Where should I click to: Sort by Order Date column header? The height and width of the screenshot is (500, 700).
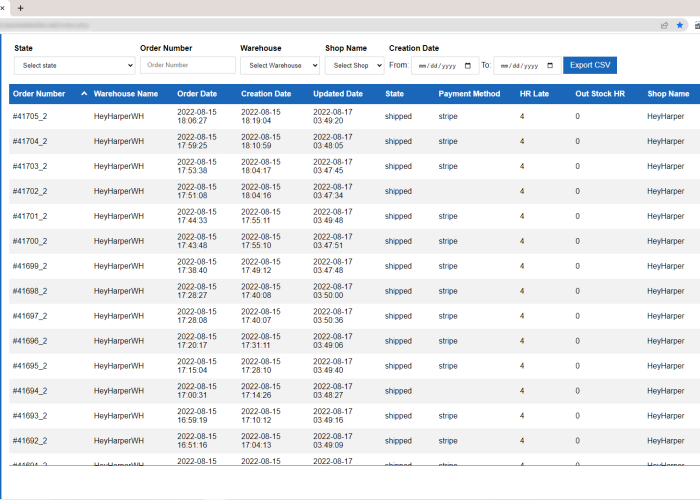[197, 94]
